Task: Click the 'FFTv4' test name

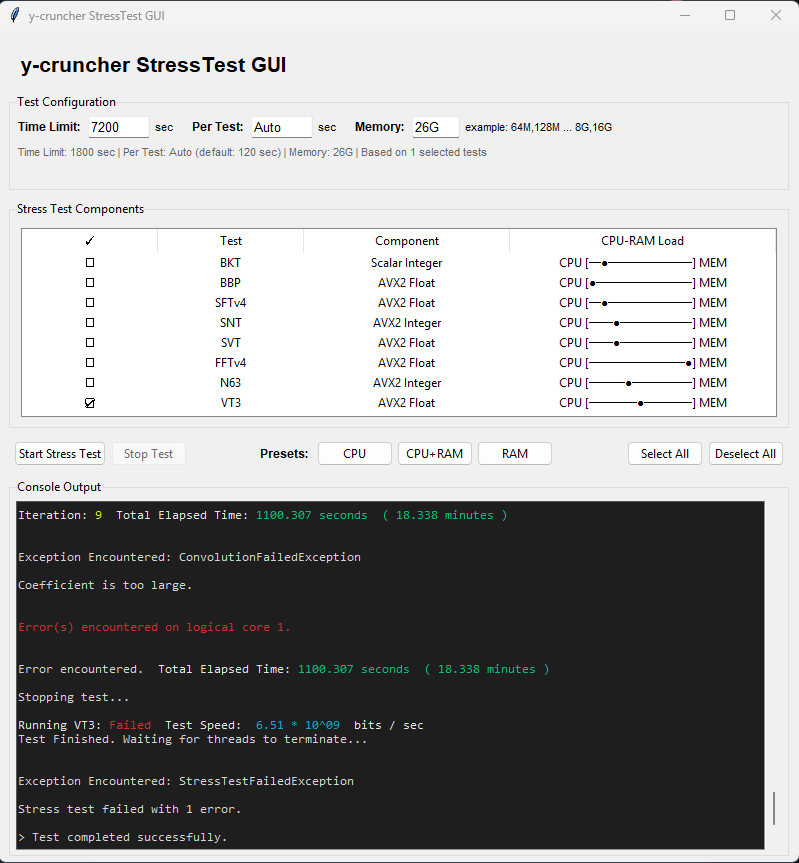Action: (231, 363)
